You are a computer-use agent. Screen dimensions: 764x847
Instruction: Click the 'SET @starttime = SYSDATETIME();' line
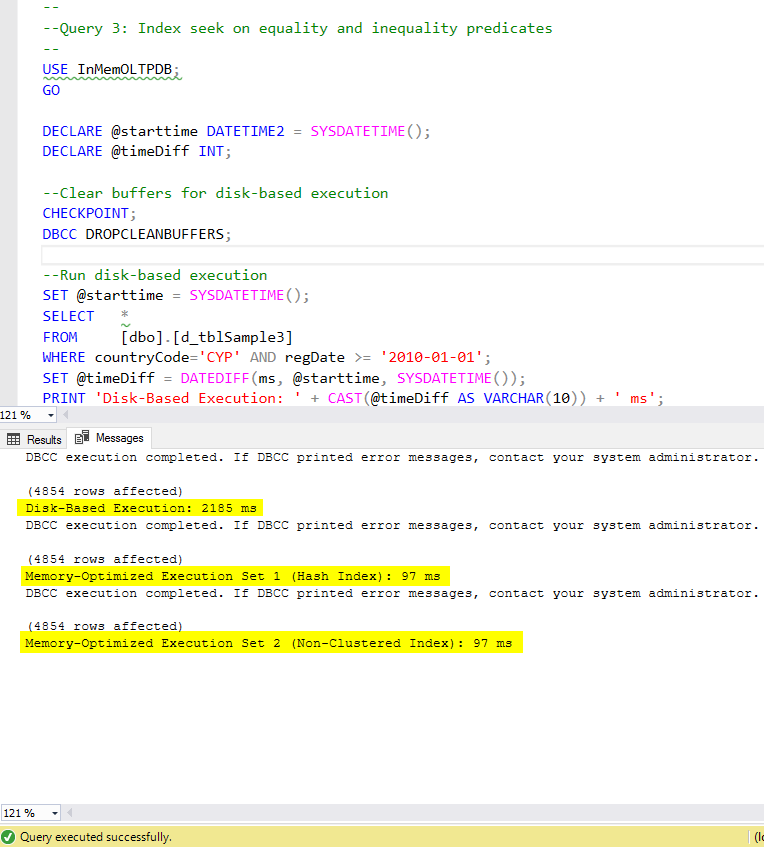tap(176, 295)
